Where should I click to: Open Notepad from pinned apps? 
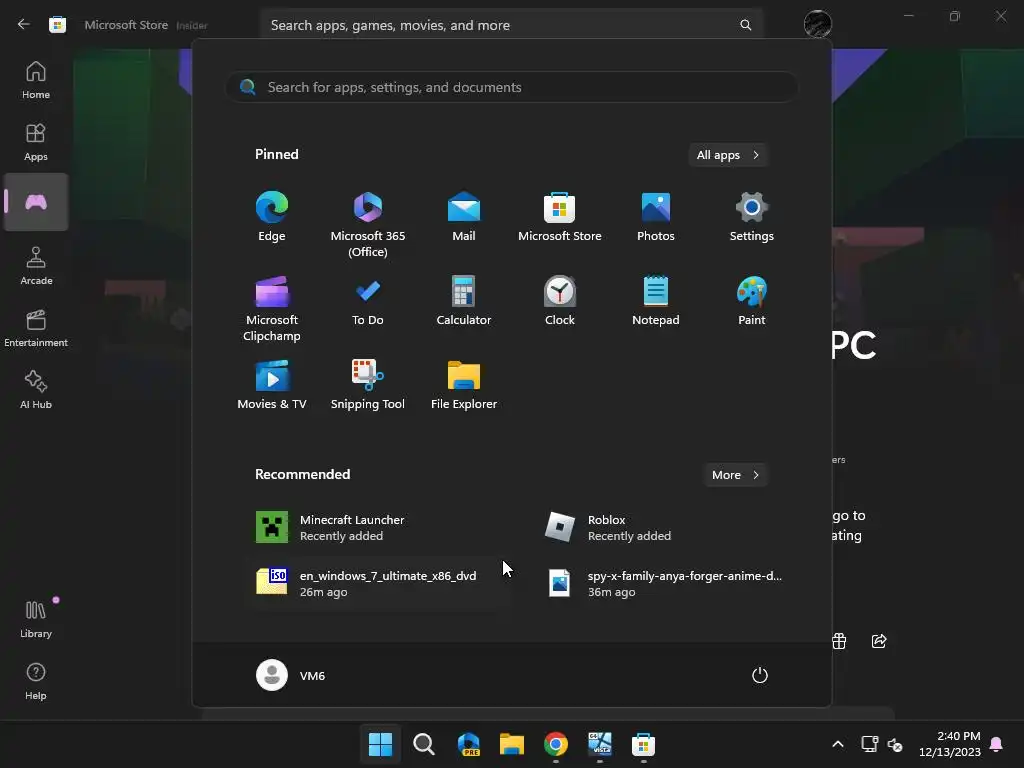[x=656, y=300]
